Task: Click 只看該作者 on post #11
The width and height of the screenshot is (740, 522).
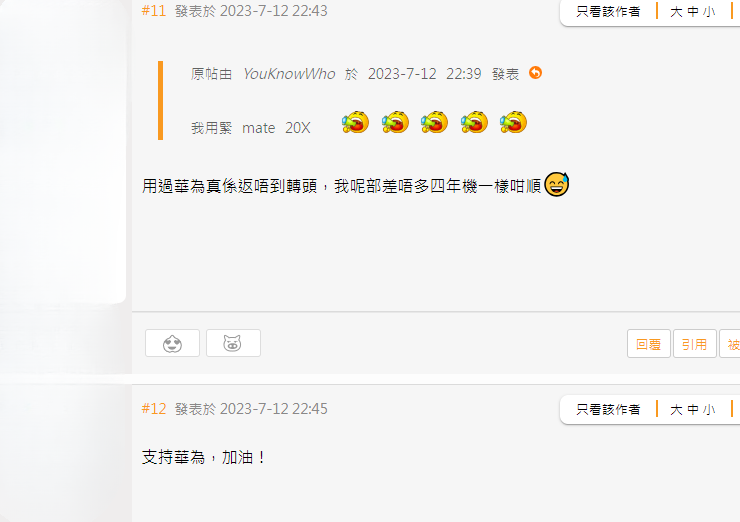Action: click(x=608, y=11)
